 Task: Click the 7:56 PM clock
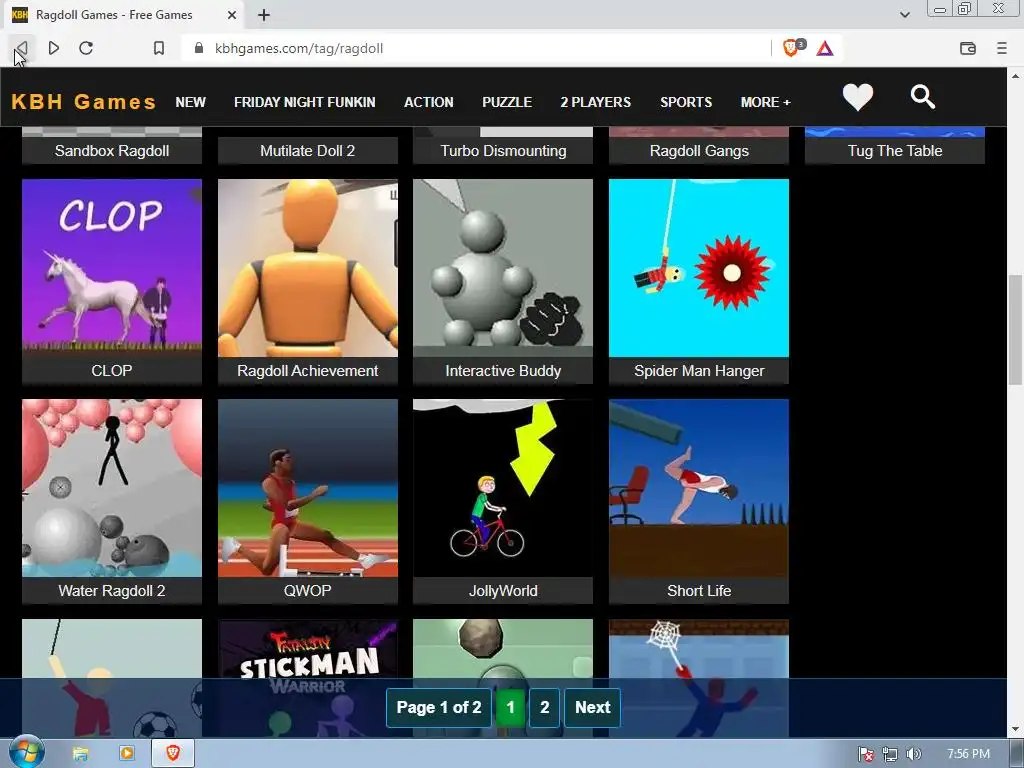pos(968,754)
